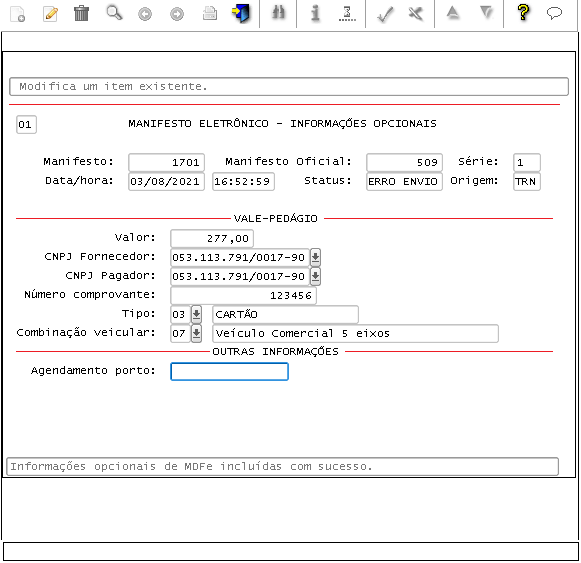Image resolution: width=581 pixels, height=563 pixels.
Task: Click the CNPJ Fornecedor value field
Action: 240,257
